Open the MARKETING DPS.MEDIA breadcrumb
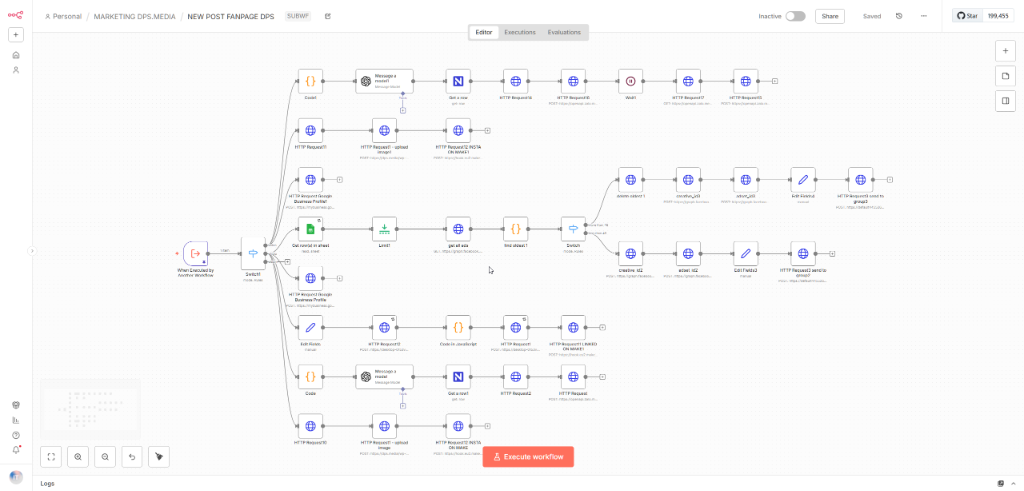 coord(135,16)
